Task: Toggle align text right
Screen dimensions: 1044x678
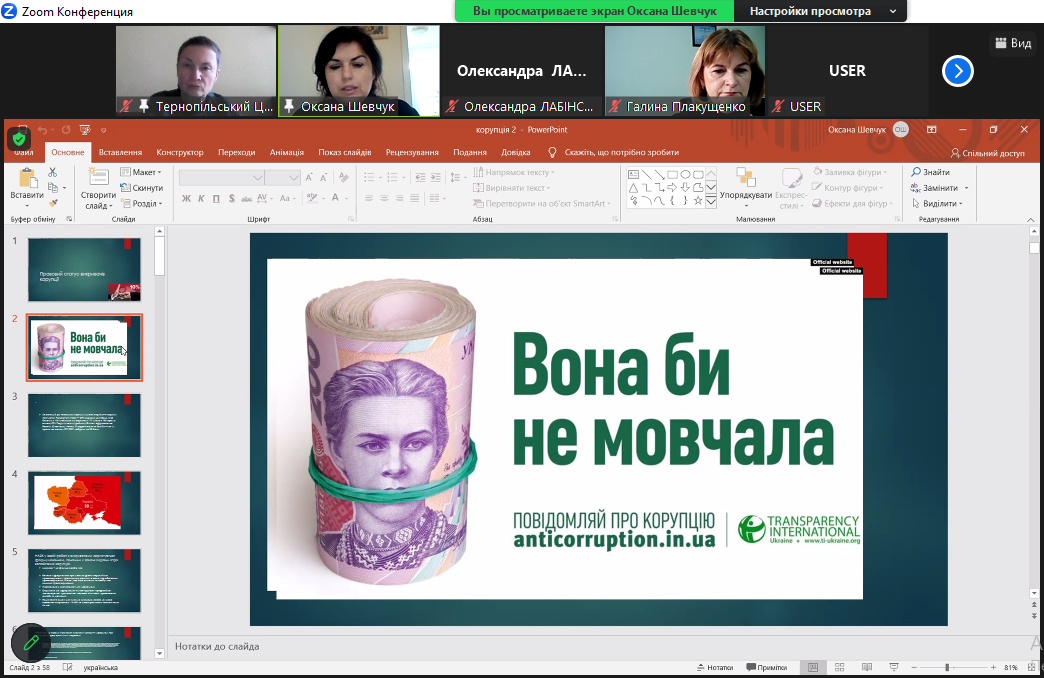Action: point(399,198)
